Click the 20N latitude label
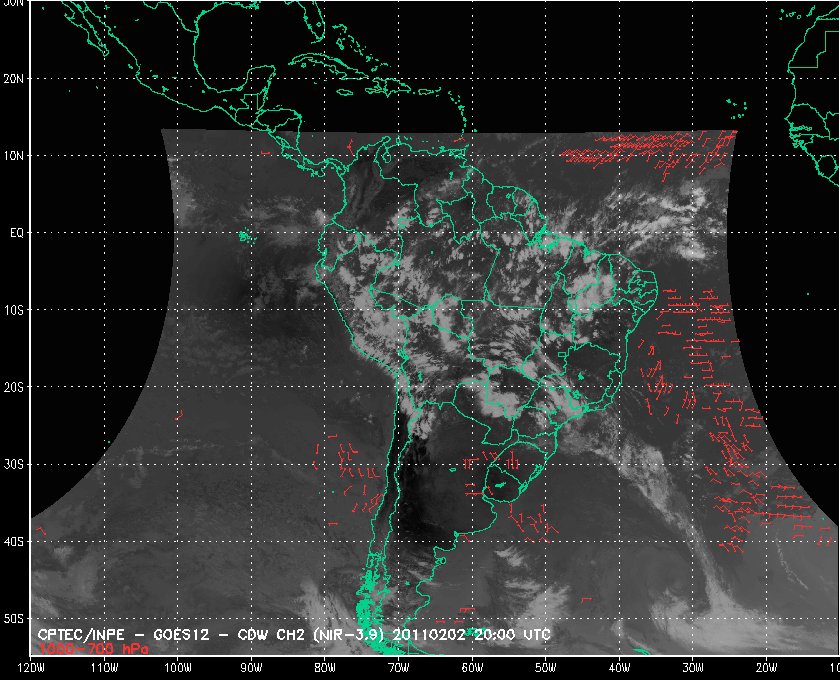Viewport: 840px width, 680px height. click(13, 79)
